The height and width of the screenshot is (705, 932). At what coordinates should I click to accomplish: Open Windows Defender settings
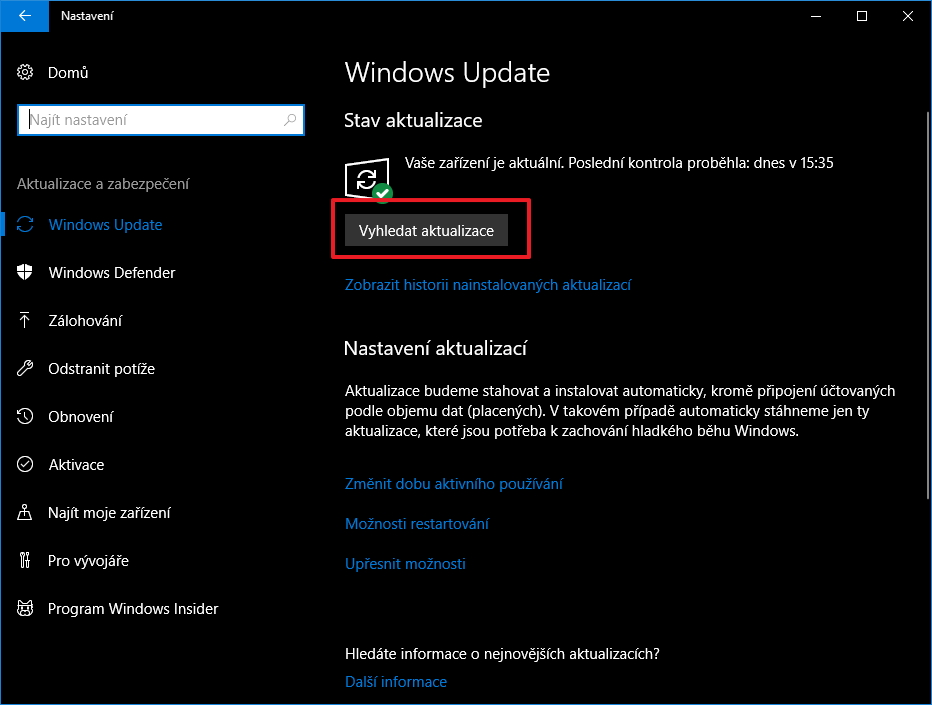(112, 273)
